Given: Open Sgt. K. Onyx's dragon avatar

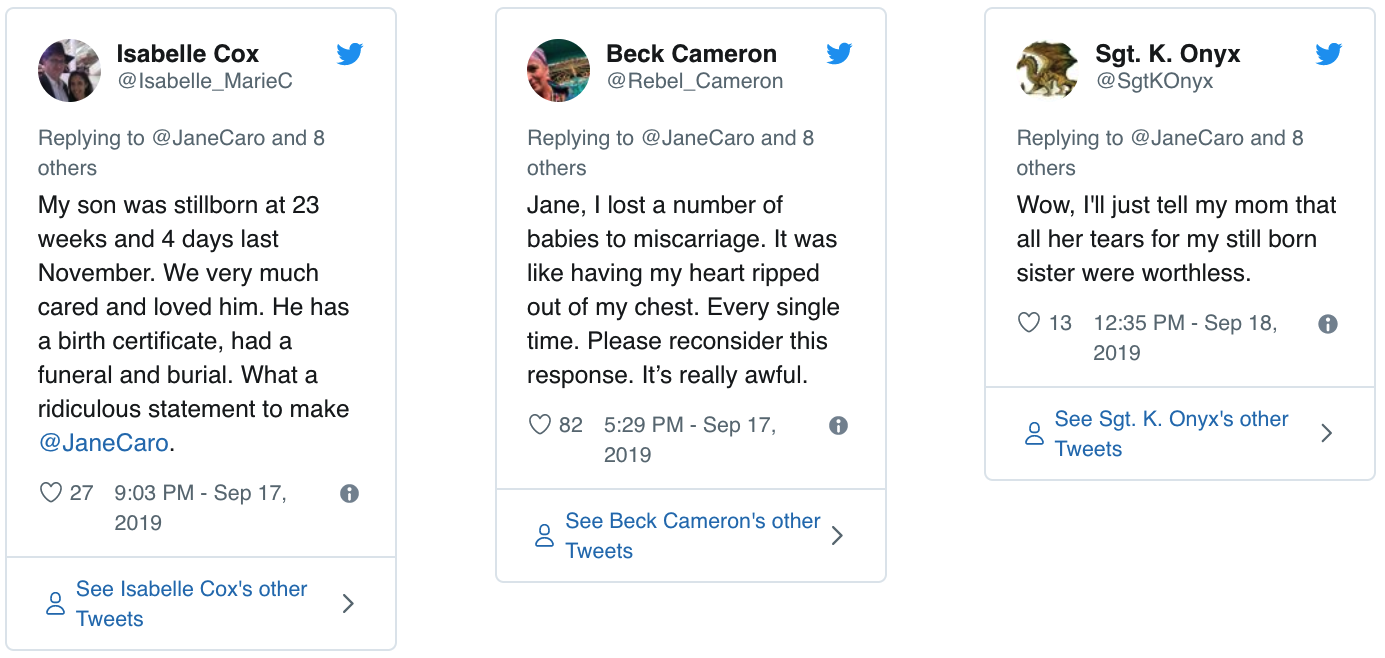Looking at the screenshot, I should click(x=1047, y=70).
